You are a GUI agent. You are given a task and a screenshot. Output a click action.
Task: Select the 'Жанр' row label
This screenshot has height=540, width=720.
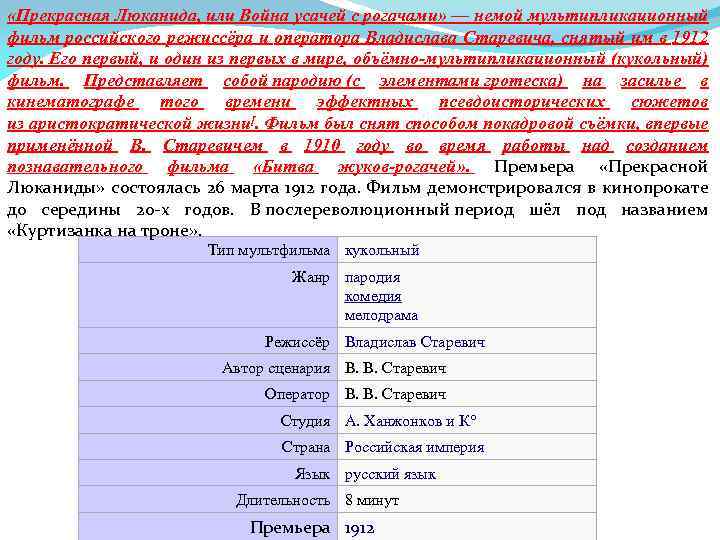click(310, 277)
